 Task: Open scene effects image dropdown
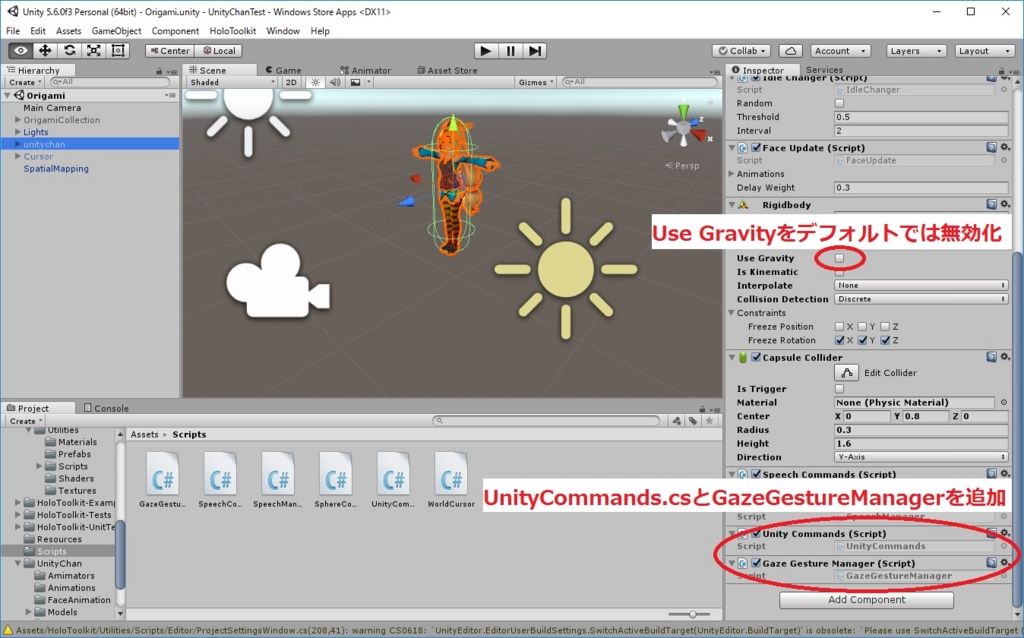pyautogui.click(x=359, y=82)
